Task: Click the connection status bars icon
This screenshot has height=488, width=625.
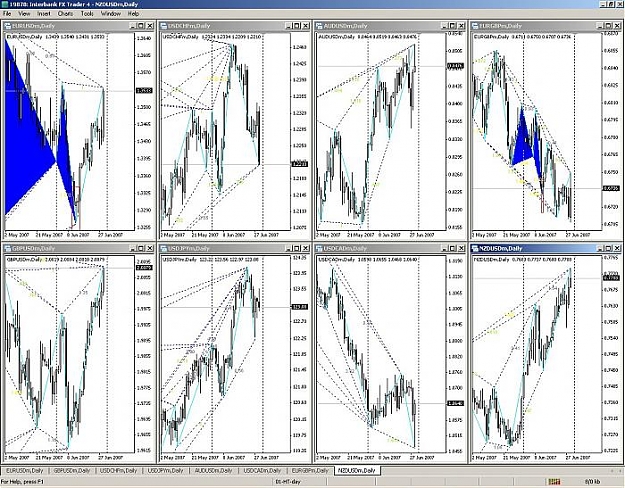Action: (554, 482)
